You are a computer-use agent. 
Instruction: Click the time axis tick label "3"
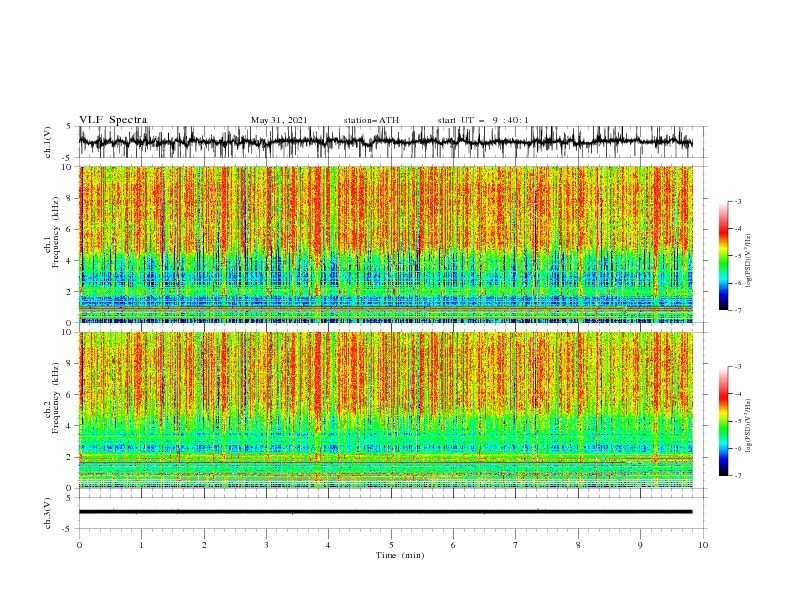(x=266, y=545)
